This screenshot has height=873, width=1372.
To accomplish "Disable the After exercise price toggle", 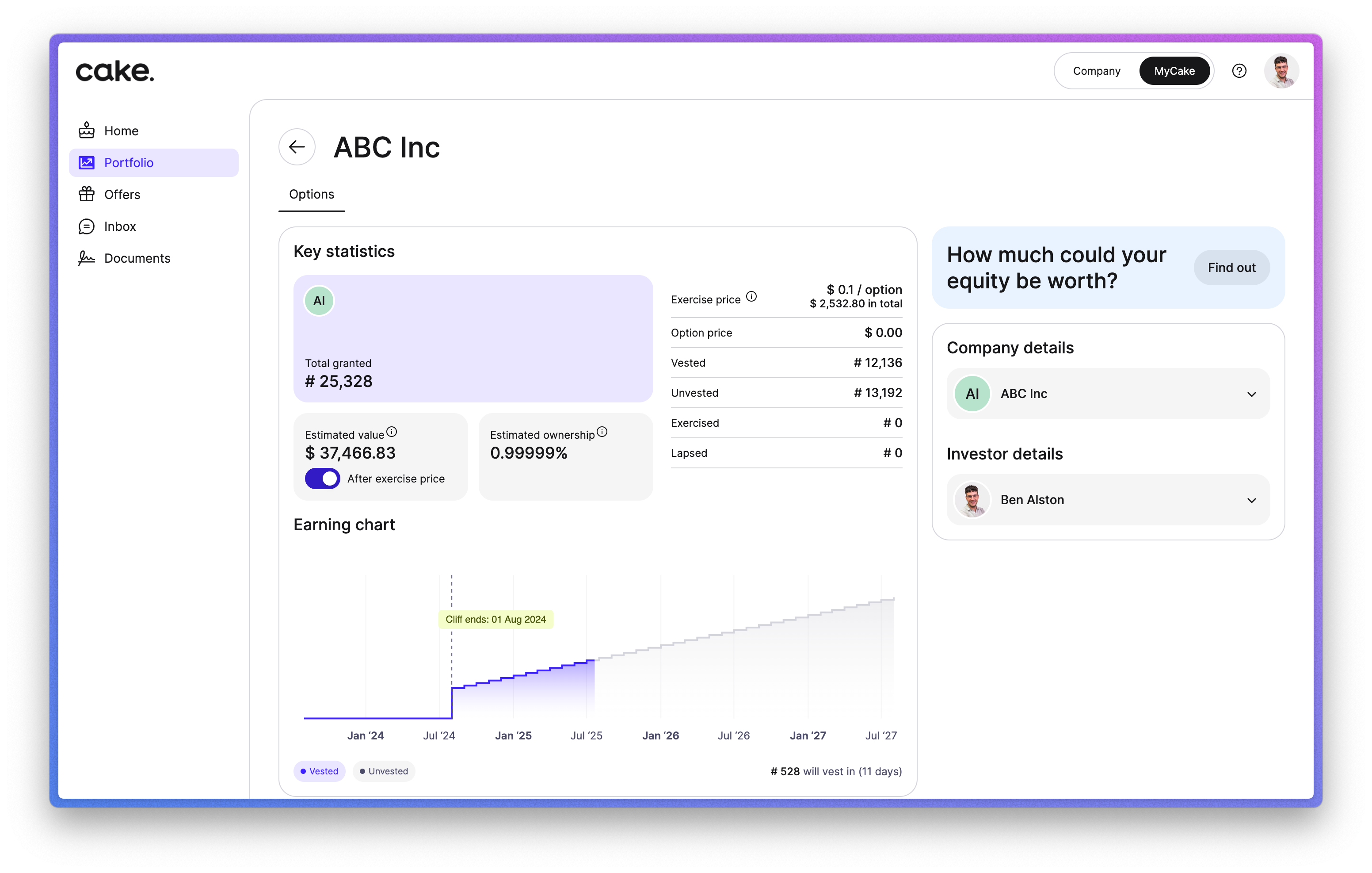I will (323, 479).
